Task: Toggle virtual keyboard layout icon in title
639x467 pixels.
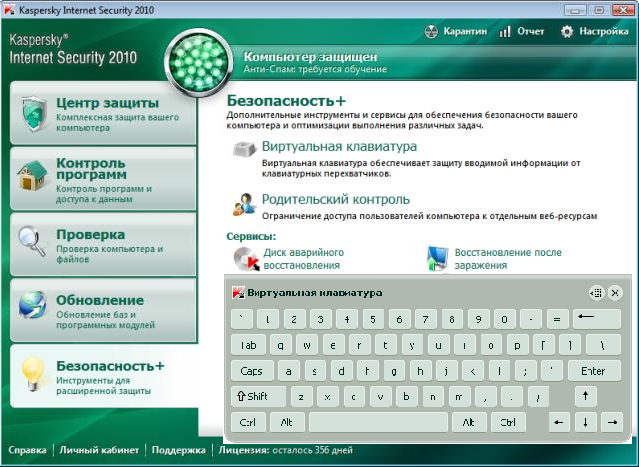Action: pos(597,293)
